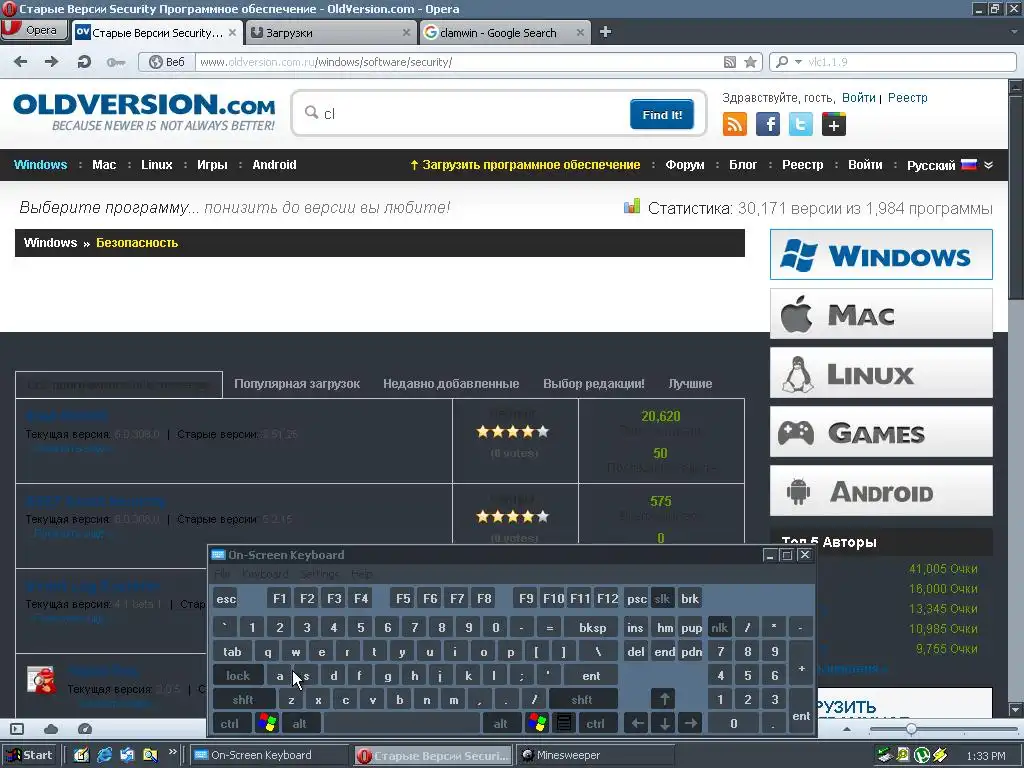Toggle the left alt key

(300, 723)
